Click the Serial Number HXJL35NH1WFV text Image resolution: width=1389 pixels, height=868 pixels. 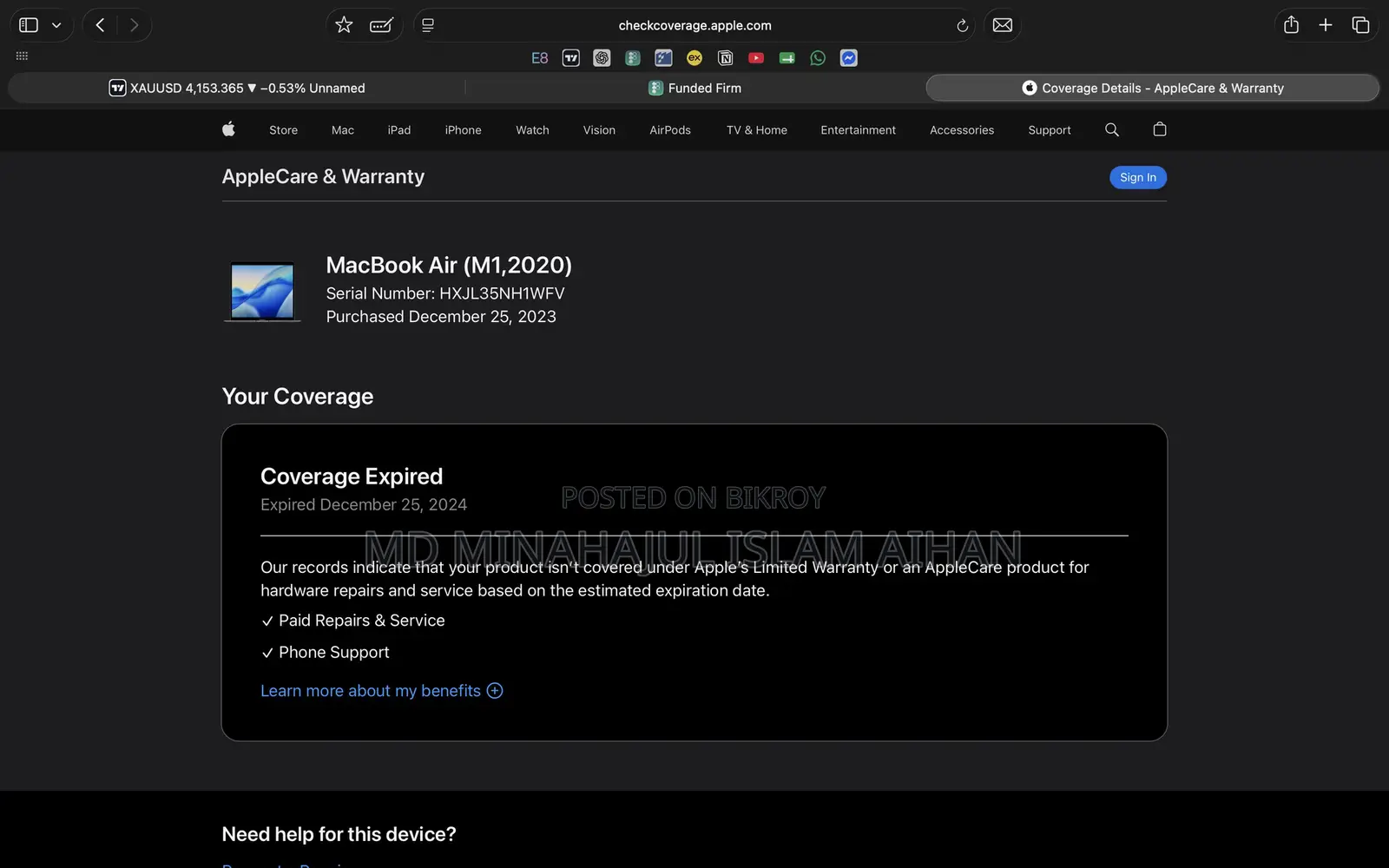445,293
